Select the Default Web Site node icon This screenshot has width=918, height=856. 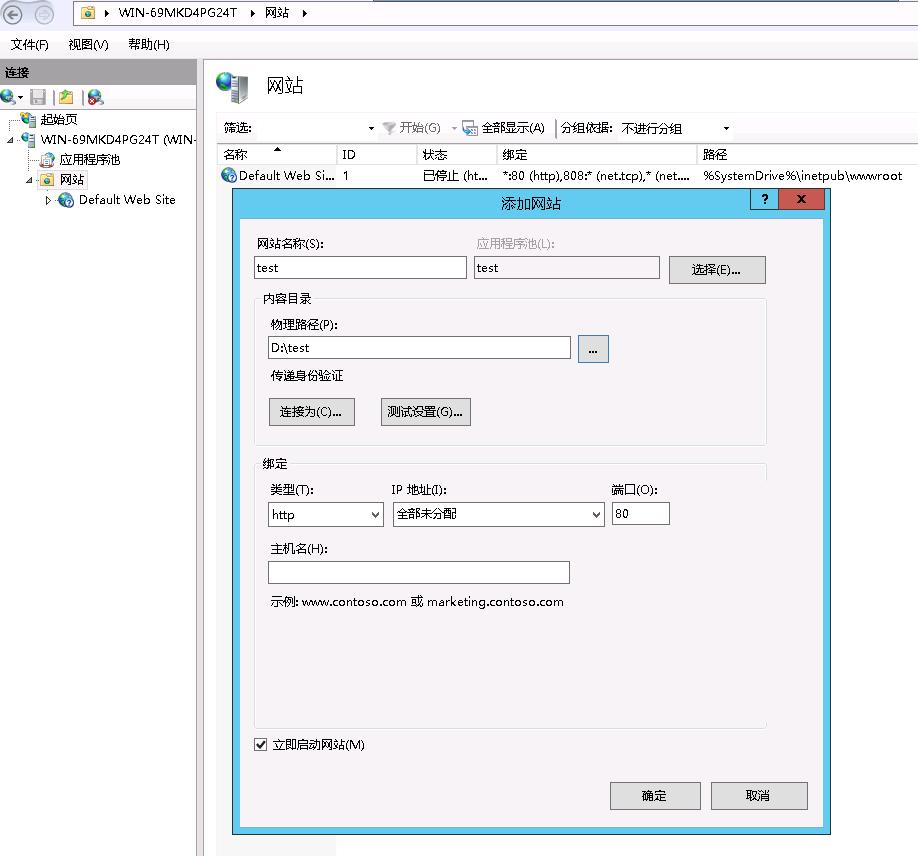tap(66, 200)
